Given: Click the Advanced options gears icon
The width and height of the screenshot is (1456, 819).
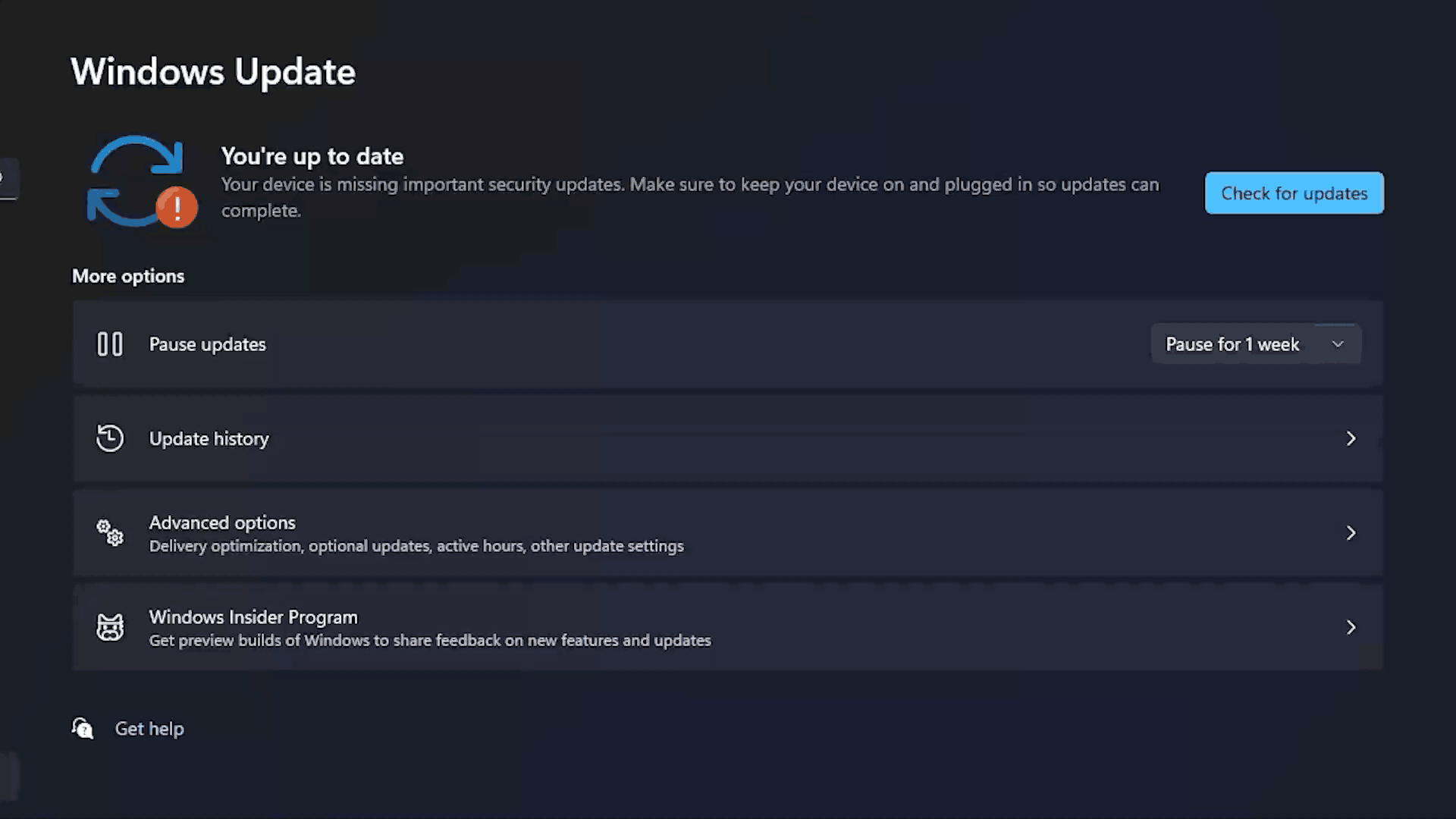Looking at the screenshot, I should pyautogui.click(x=110, y=532).
